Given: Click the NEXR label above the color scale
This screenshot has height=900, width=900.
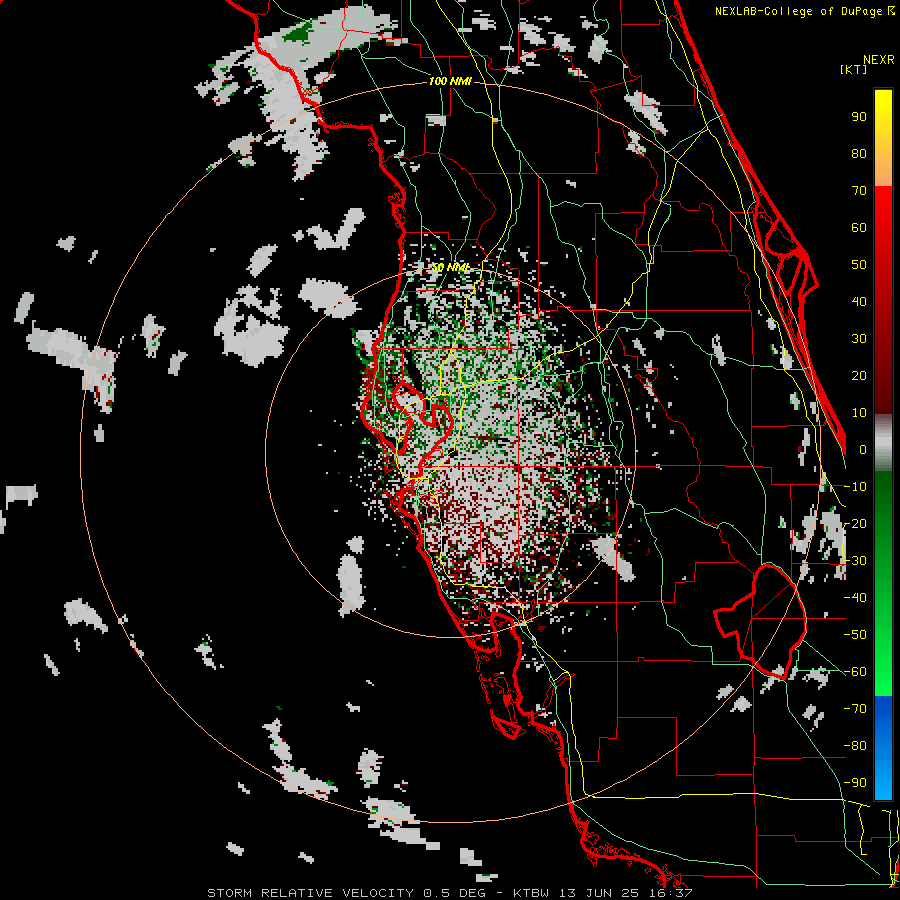Looking at the screenshot, I should coord(879,59).
